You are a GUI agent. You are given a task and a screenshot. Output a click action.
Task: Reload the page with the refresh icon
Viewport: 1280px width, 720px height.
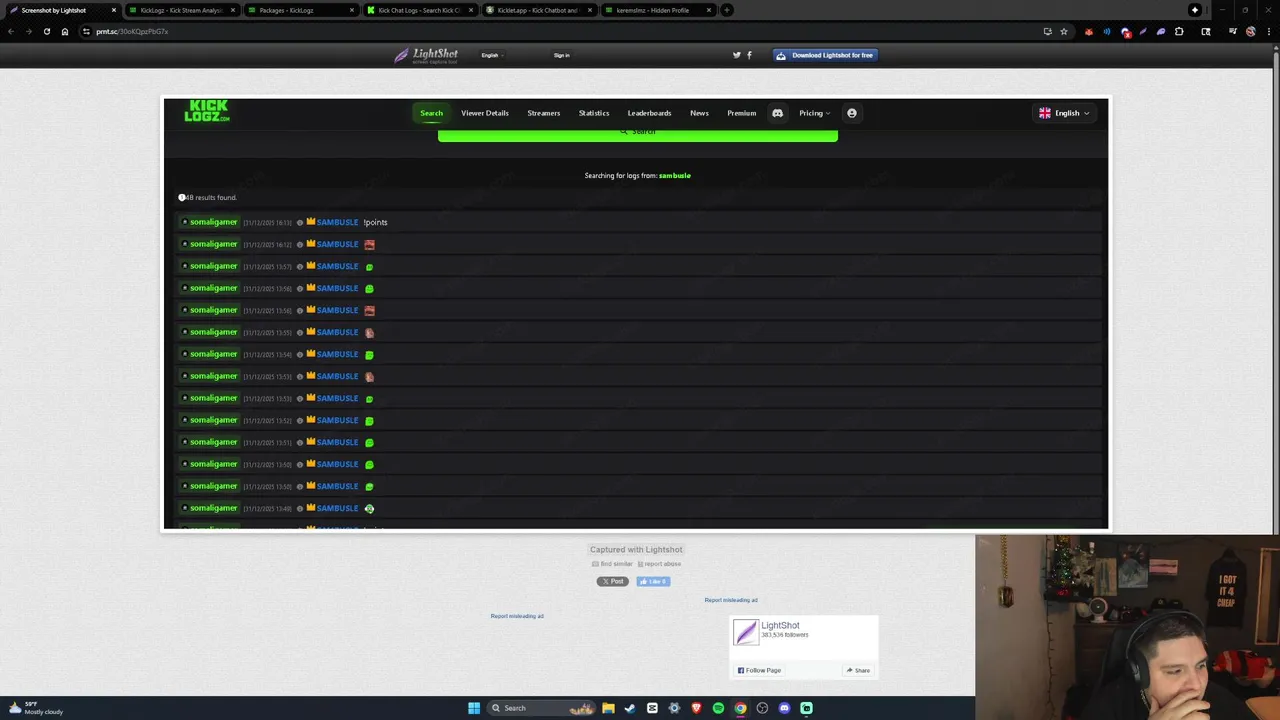tap(46, 31)
